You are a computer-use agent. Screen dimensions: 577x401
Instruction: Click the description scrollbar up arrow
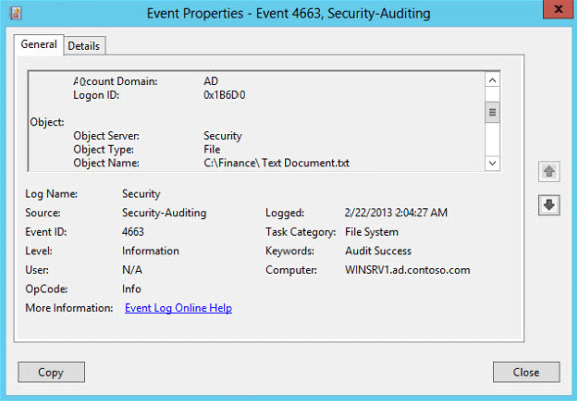(492, 80)
